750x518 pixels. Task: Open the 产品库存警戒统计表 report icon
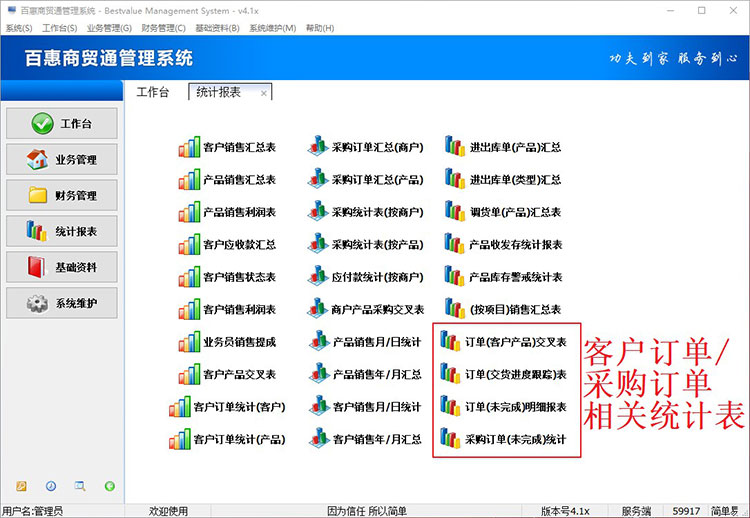tap(454, 276)
